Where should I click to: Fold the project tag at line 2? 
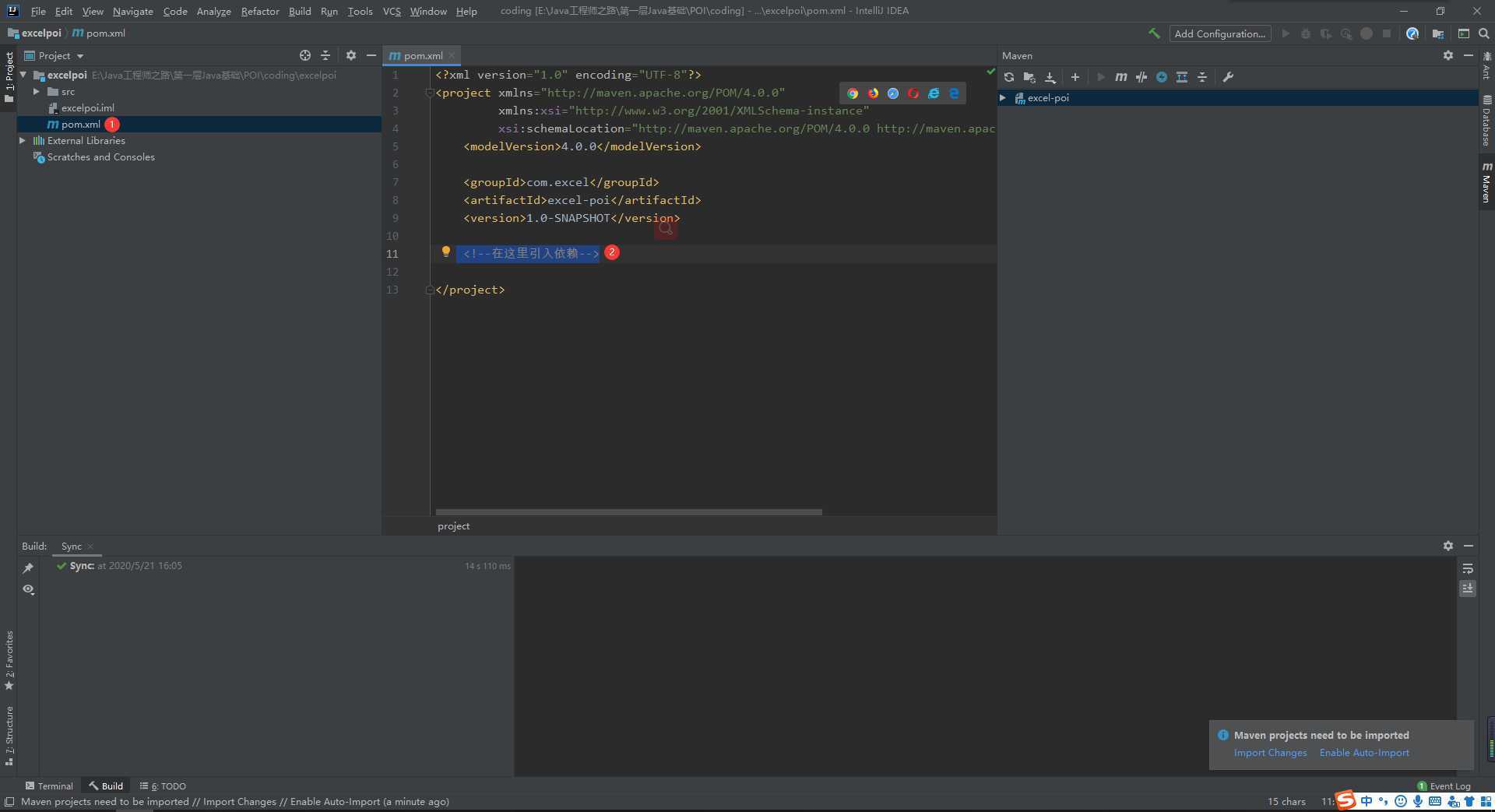point(429,93)
